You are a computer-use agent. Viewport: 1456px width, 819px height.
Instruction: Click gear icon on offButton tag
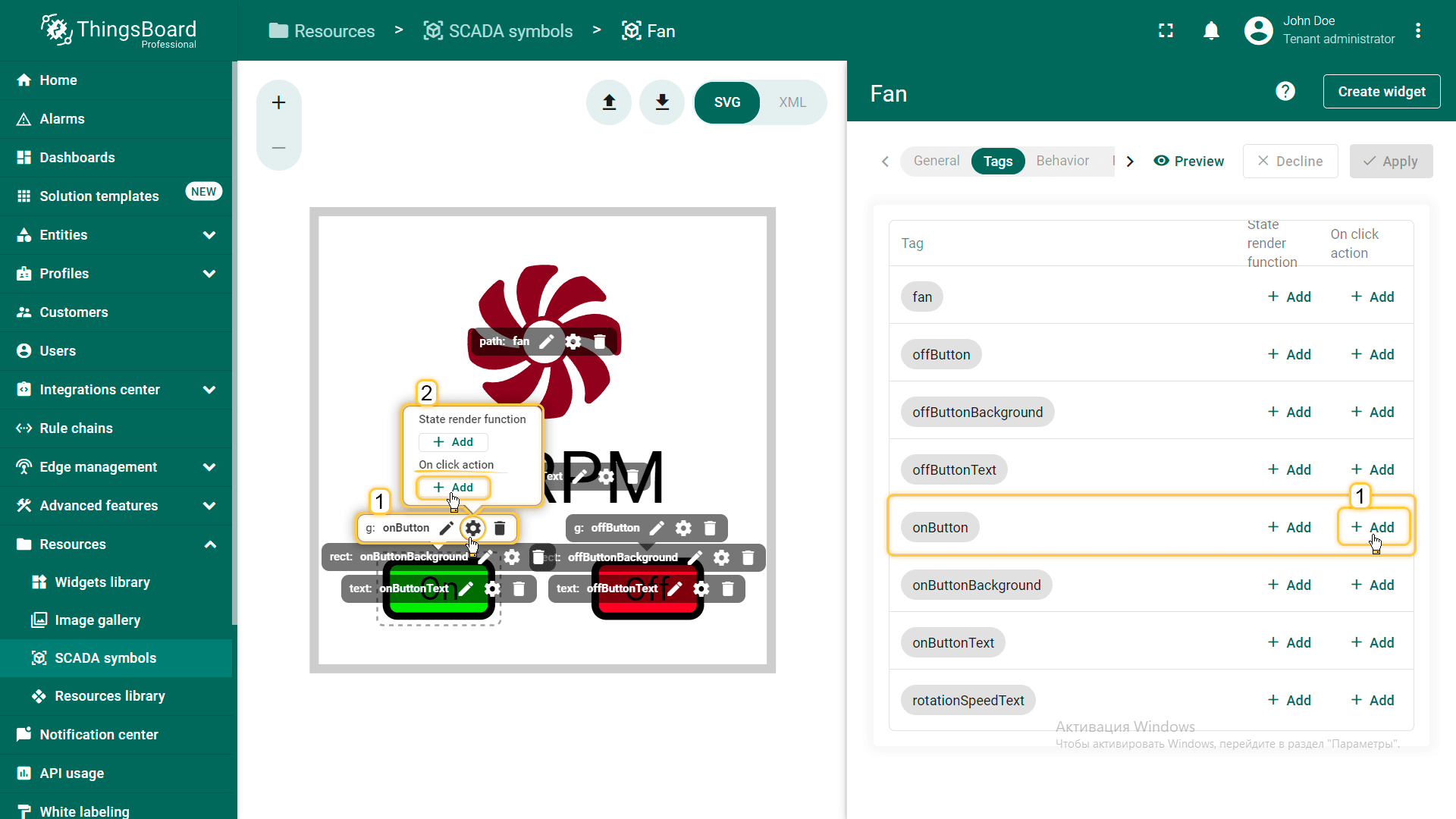click(x=683, y=528)
